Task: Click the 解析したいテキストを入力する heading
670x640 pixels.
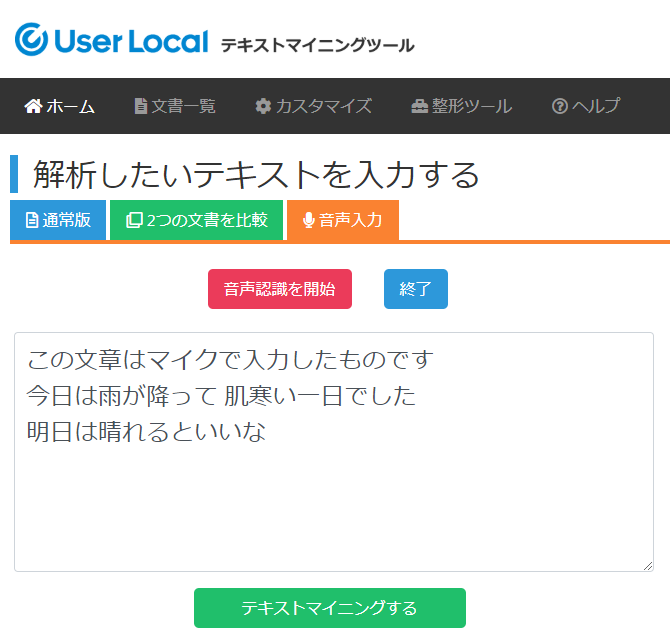Action: [x=256, y=174]
